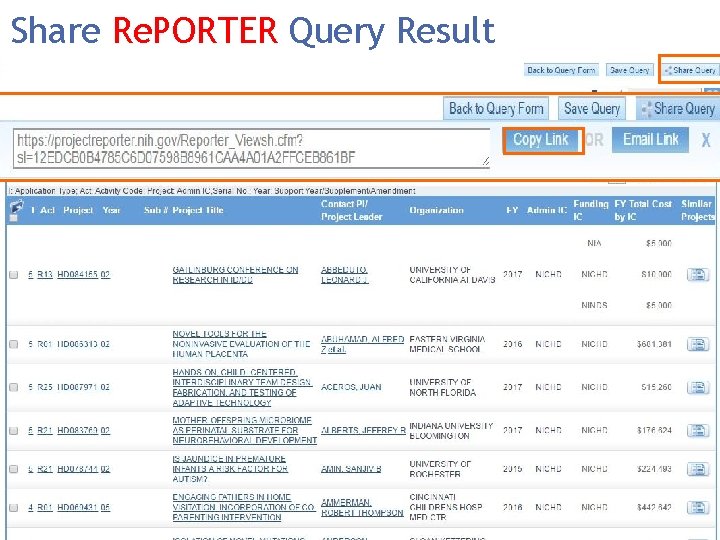Click ACEROS, JUAN name text
This screenshot has height=540, width=720.
click(351, 387)
